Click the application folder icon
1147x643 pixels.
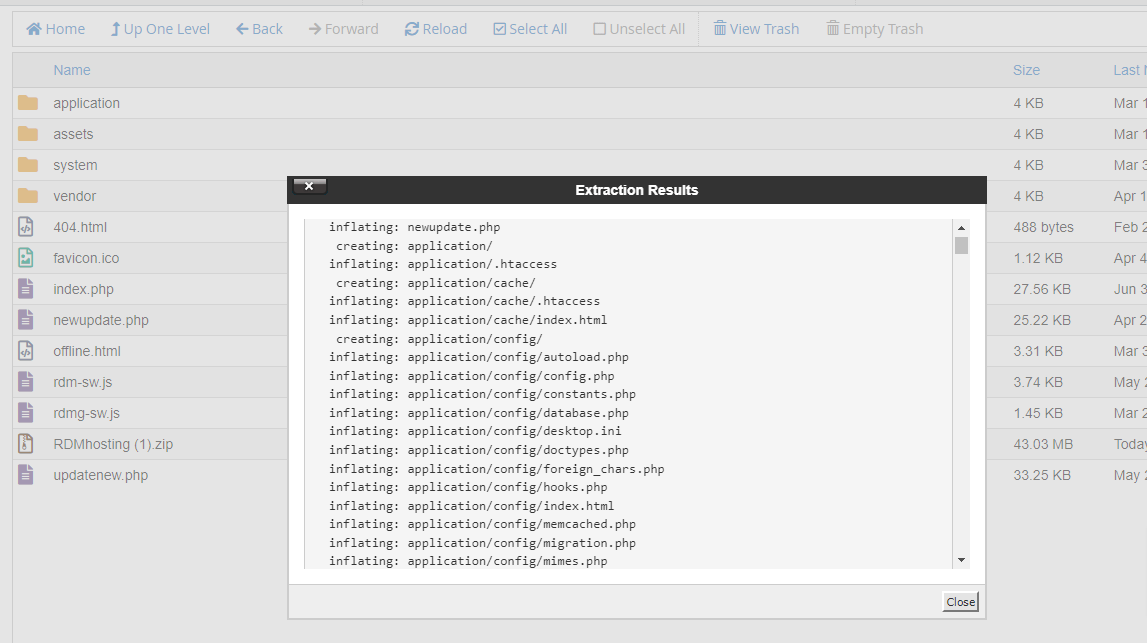pyautogui.click(x=28, y=103)
